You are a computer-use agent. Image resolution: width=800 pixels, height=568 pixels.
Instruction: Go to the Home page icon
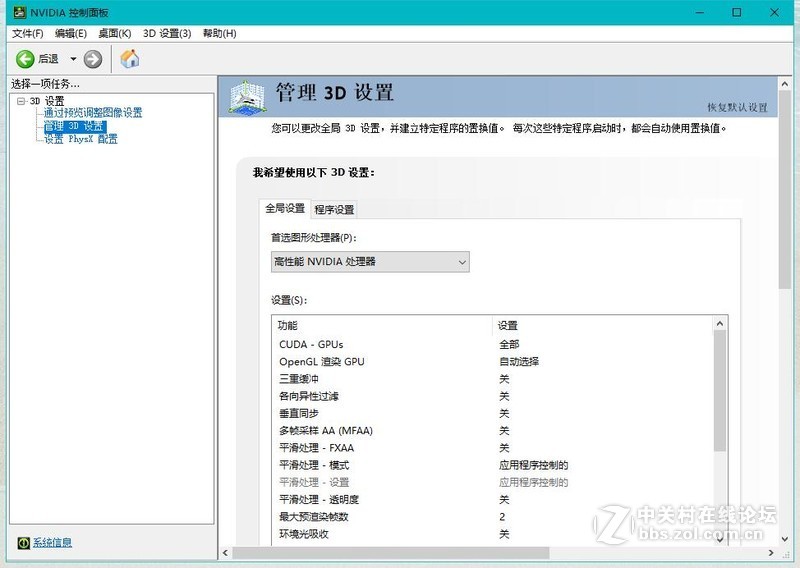(x=130, y=59)
